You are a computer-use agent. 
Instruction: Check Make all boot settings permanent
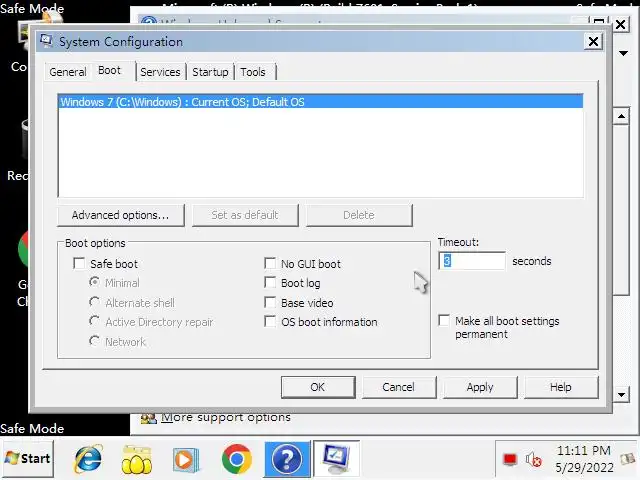click(x=444, y=320)
